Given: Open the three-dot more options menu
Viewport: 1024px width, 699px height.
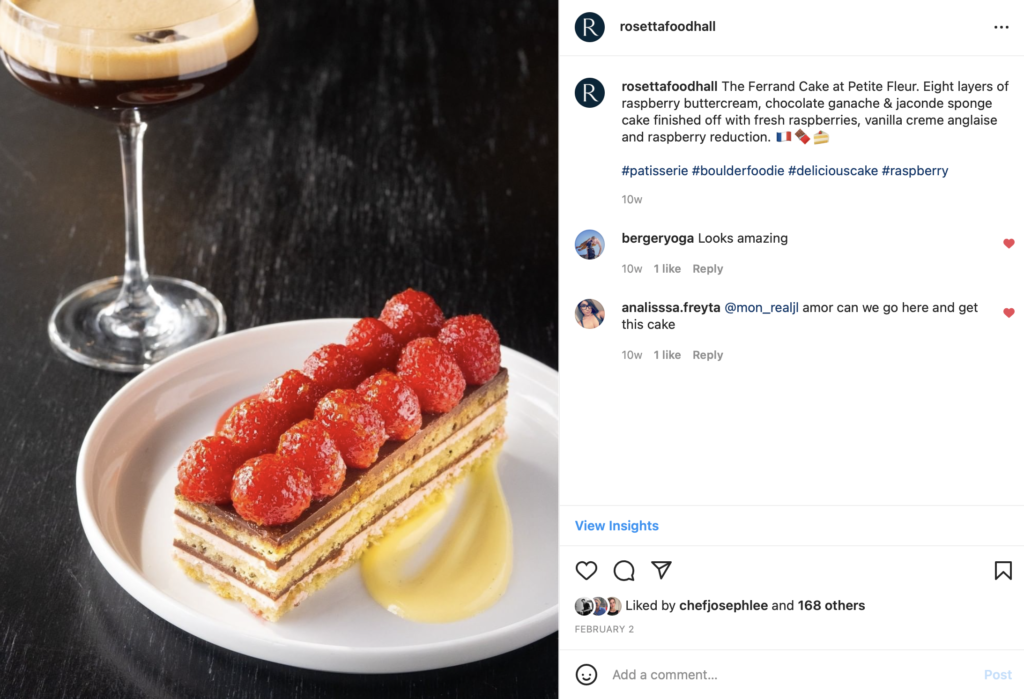Looking at the screenshot, I should 1001,27.
